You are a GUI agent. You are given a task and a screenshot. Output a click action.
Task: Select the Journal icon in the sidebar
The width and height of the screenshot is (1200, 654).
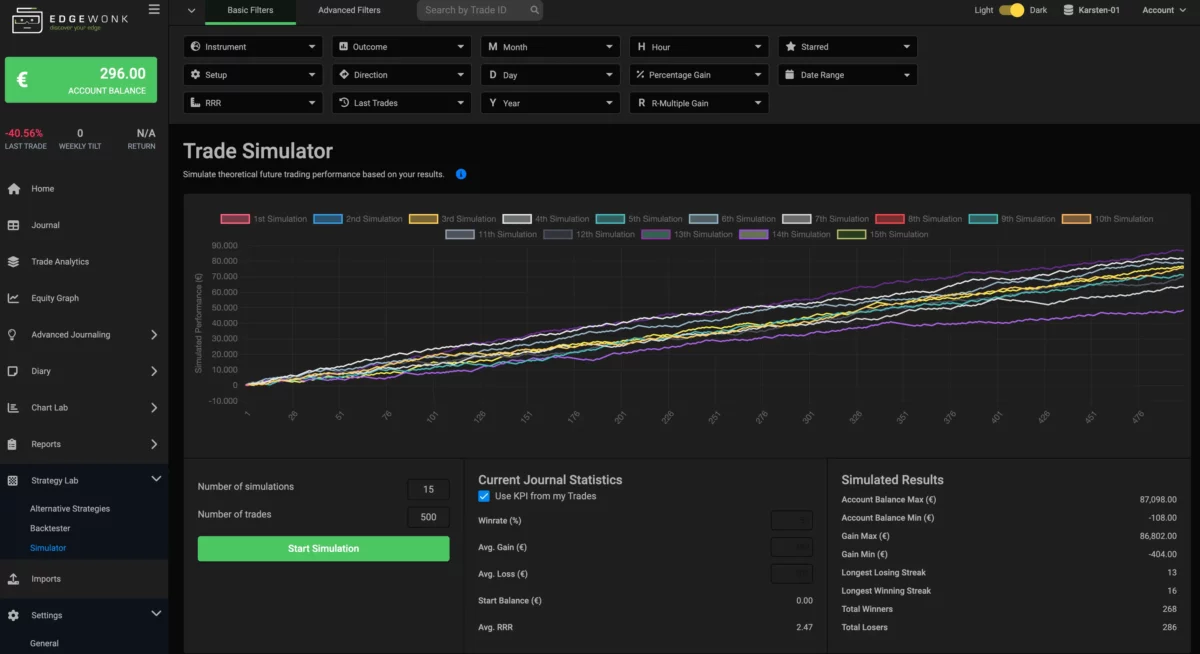pyautogui.click(x=12, y=224)
